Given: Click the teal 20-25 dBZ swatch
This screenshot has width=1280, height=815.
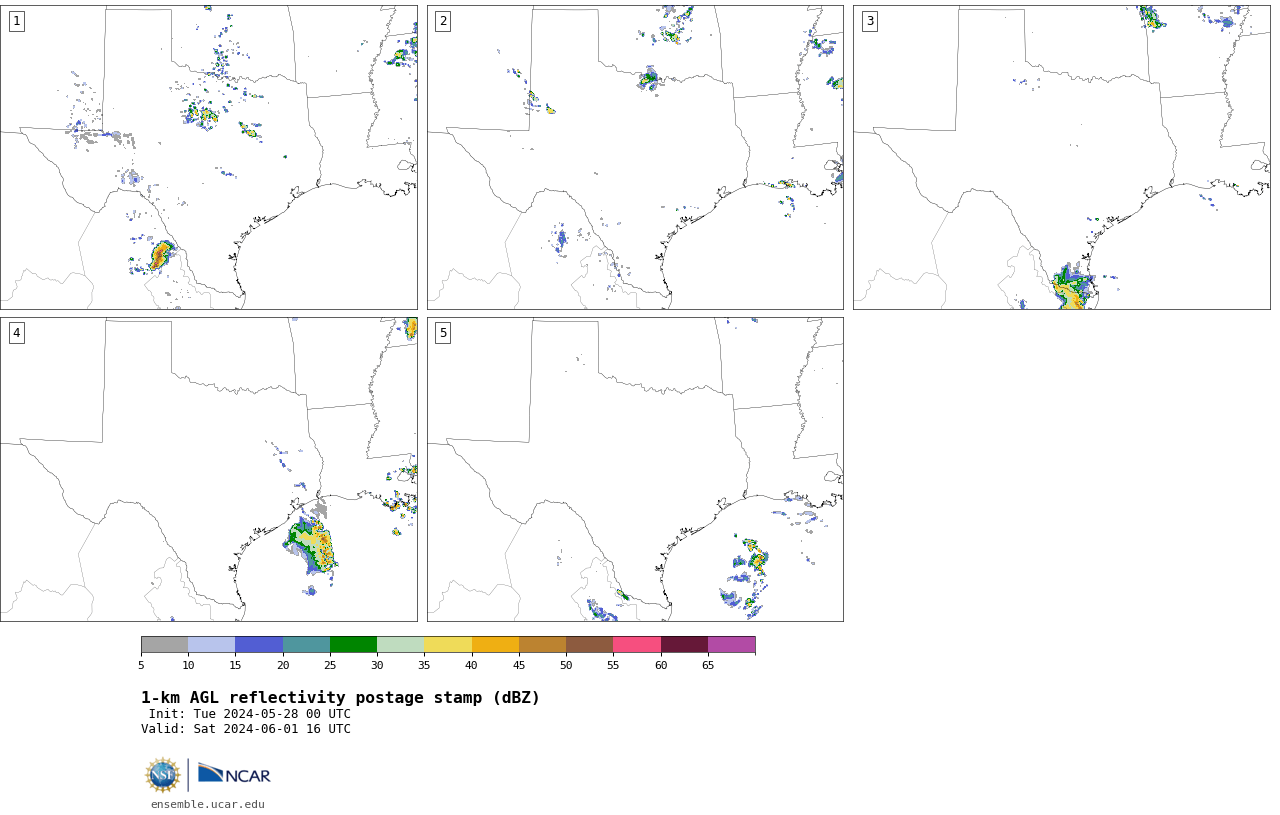Looking at the screenshot, I should point(306,645).
